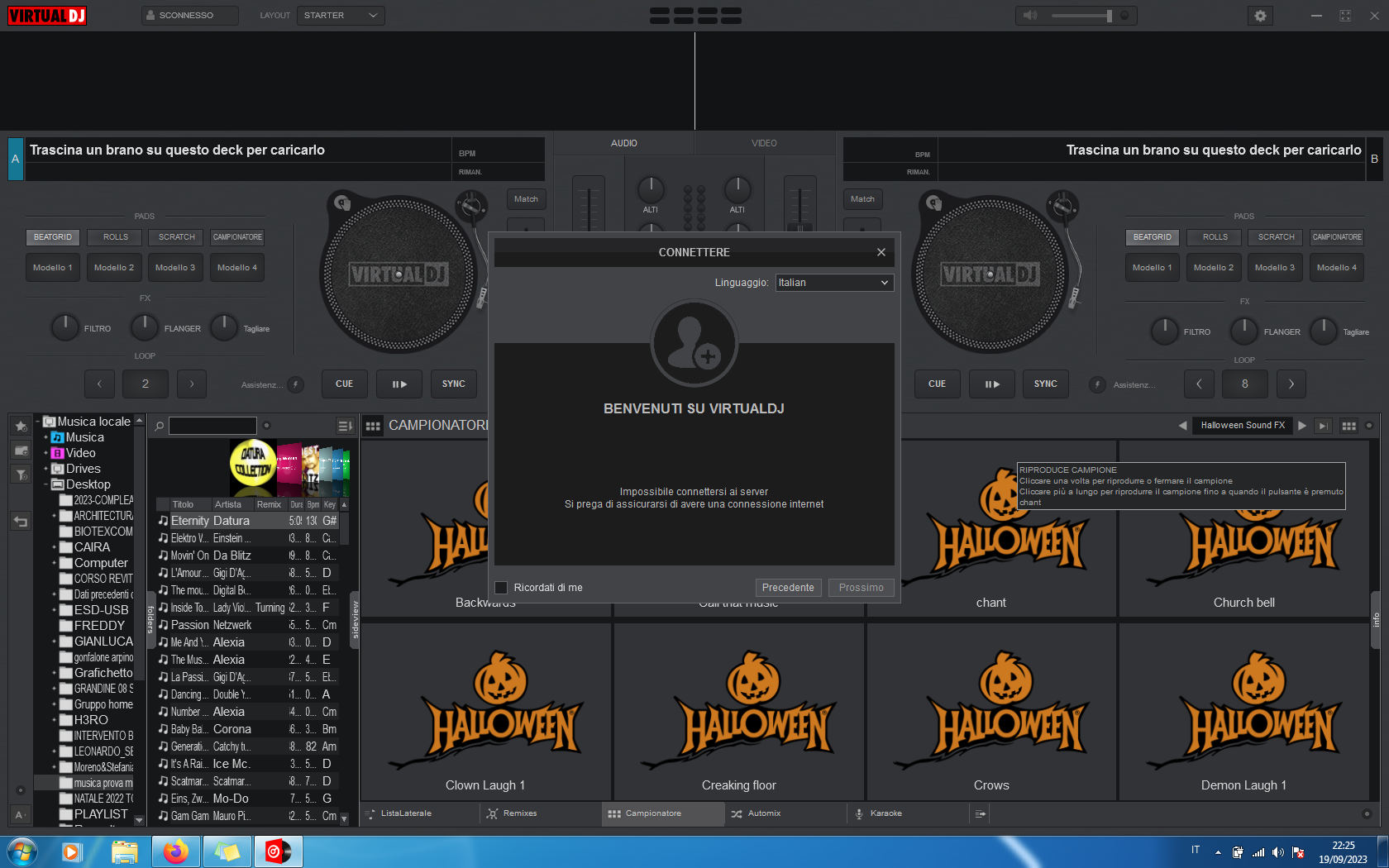
Task: Double deck A loop with right arrow
Action: pos(192,384)
